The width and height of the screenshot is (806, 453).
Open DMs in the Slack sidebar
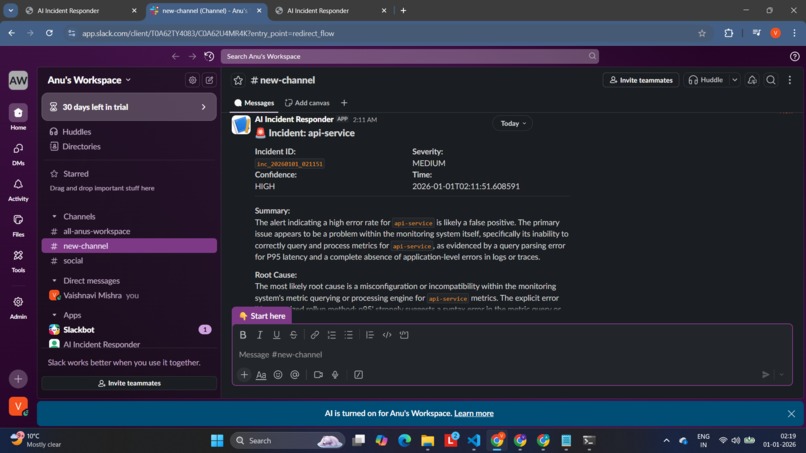click(x=18, y=154)
